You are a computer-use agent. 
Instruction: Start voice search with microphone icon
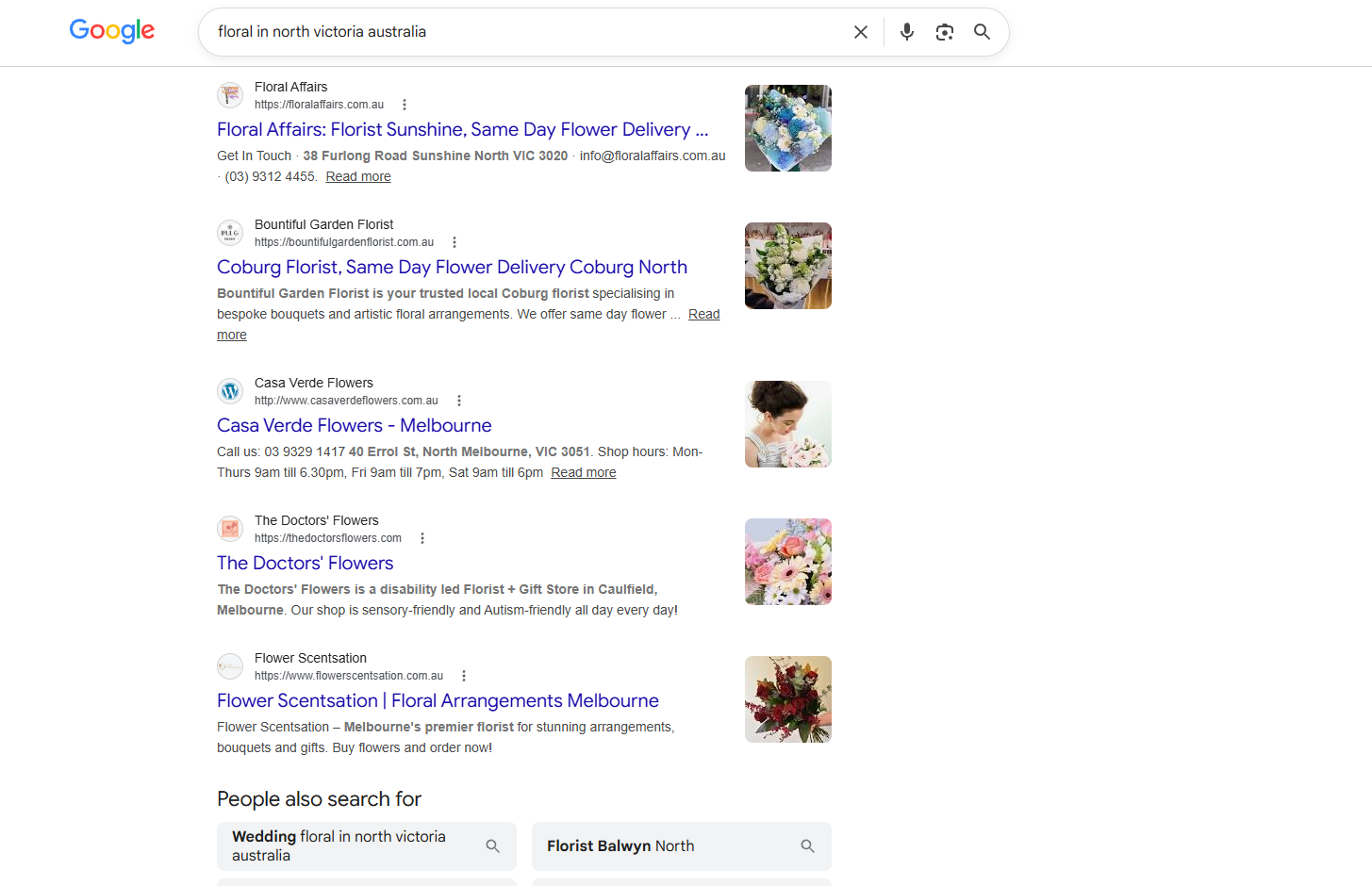pyautogui.click(x=907, y=32)
